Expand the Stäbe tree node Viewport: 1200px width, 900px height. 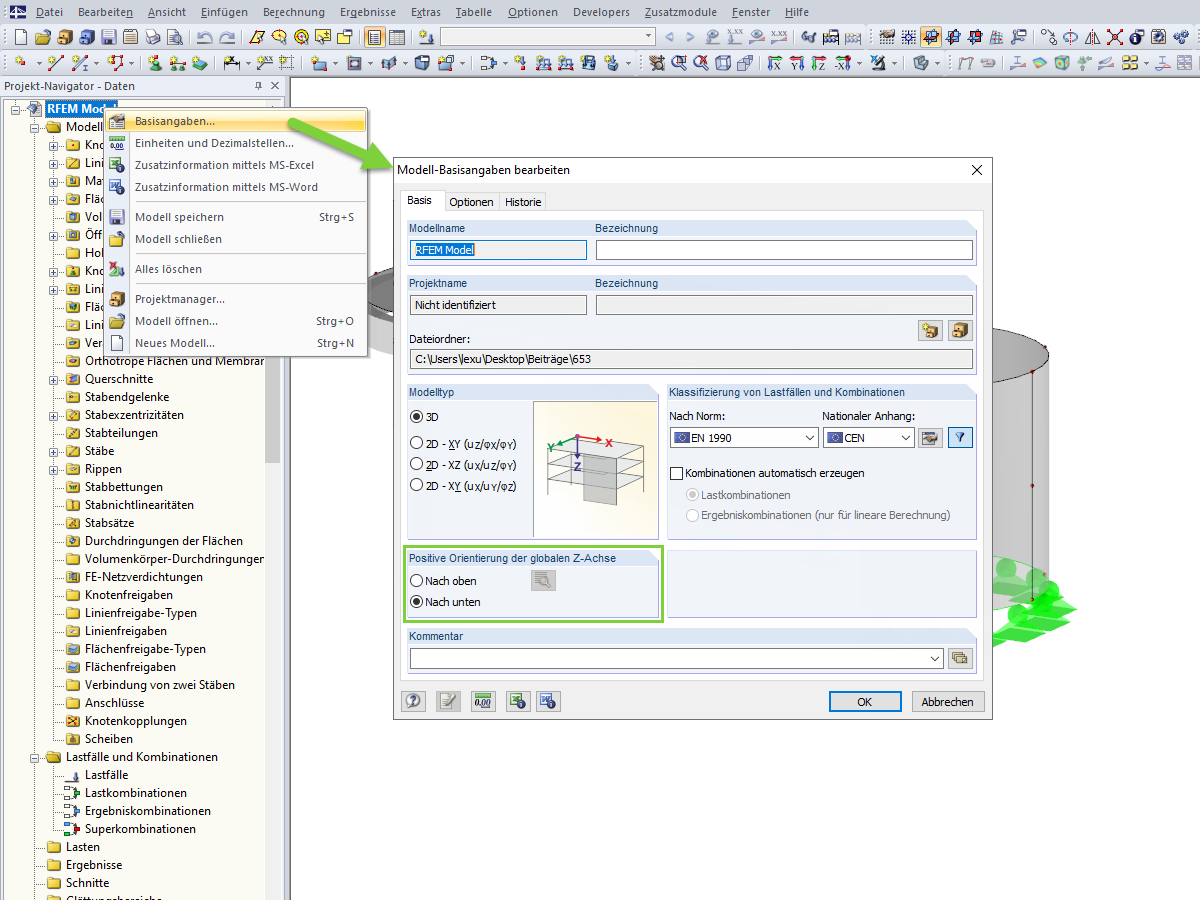54,451
